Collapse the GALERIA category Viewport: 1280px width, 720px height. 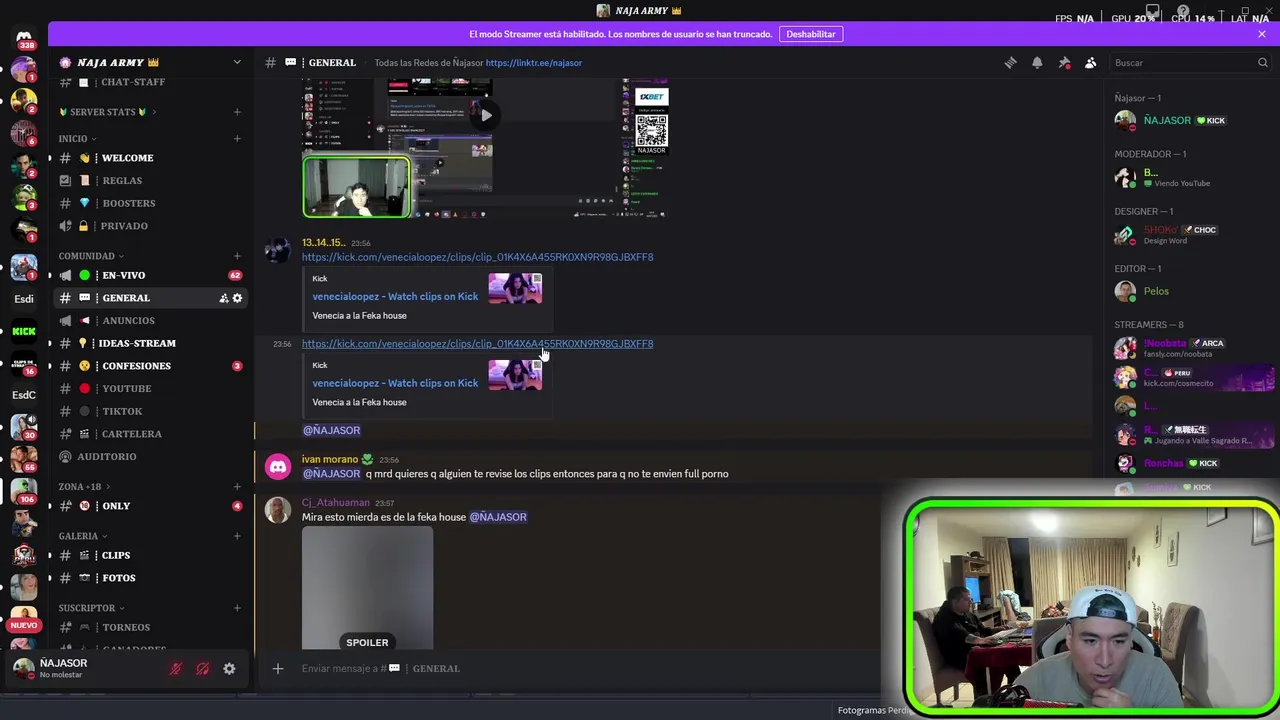[83, 536]
